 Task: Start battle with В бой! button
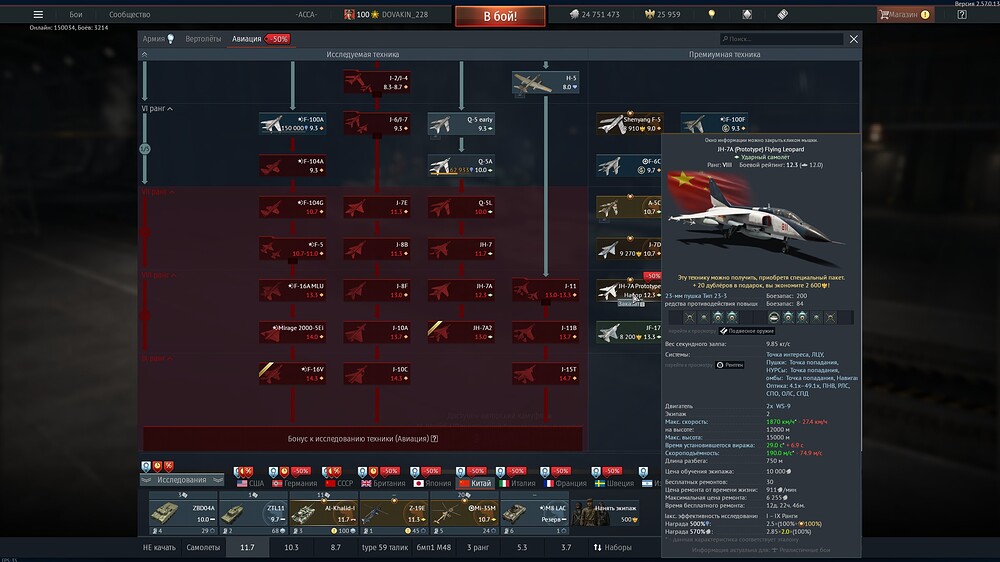coord(500,16)
